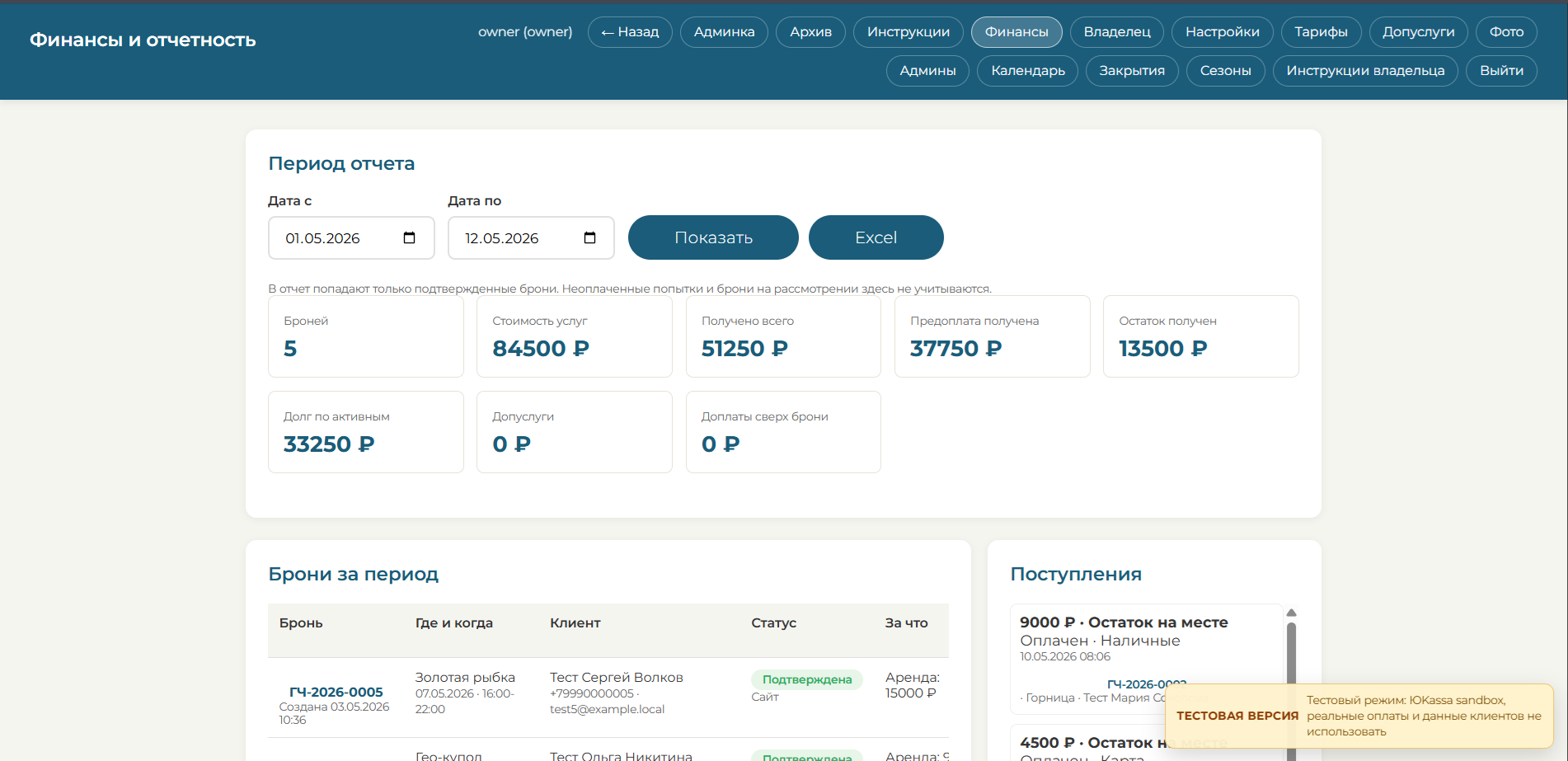Screen dimensions: 1568x761
Task: Click the "Броней 5" summary card
Action: tap(365, 336)
